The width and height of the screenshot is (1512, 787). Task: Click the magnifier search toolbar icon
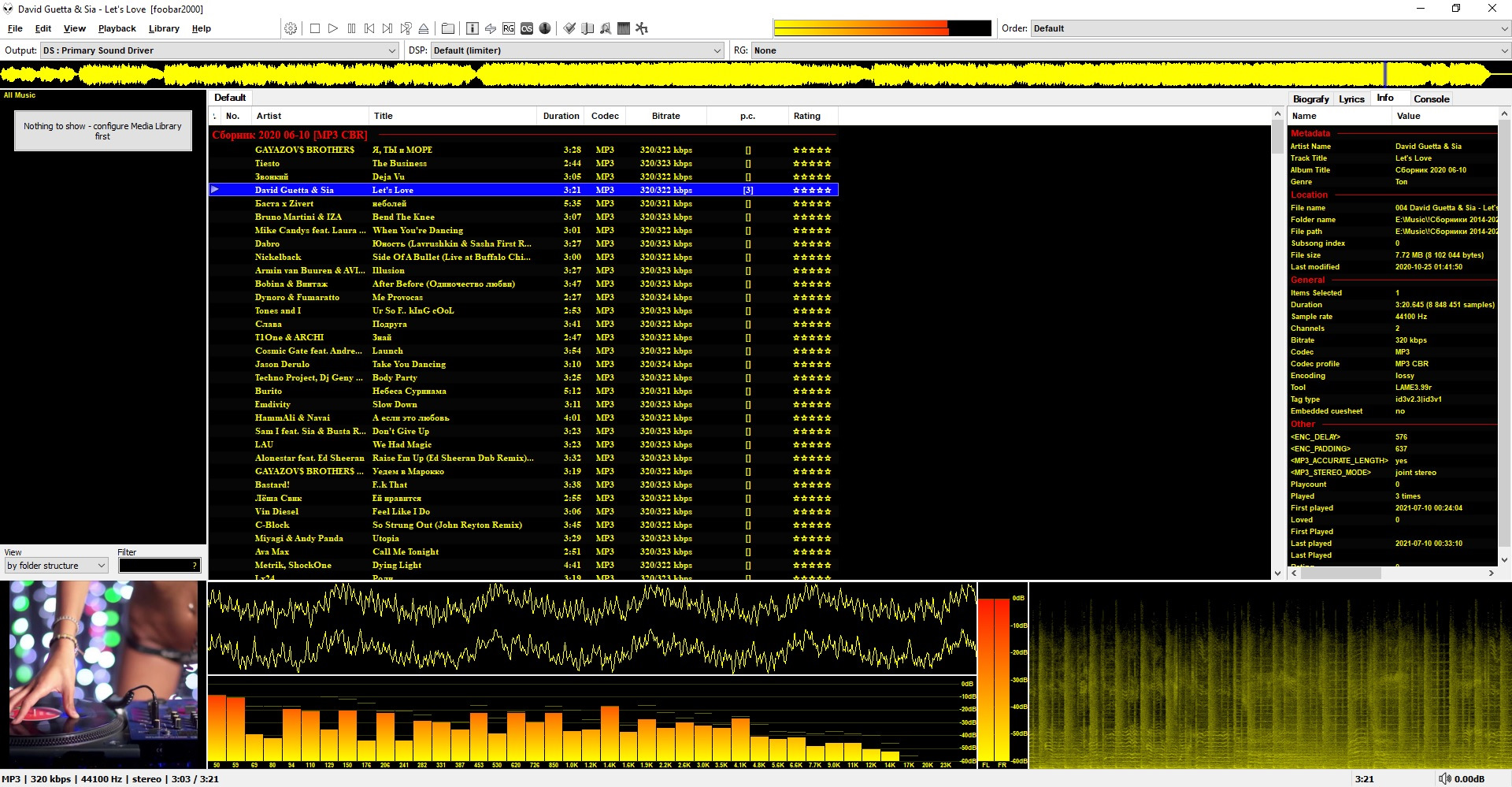click(606, 28)
